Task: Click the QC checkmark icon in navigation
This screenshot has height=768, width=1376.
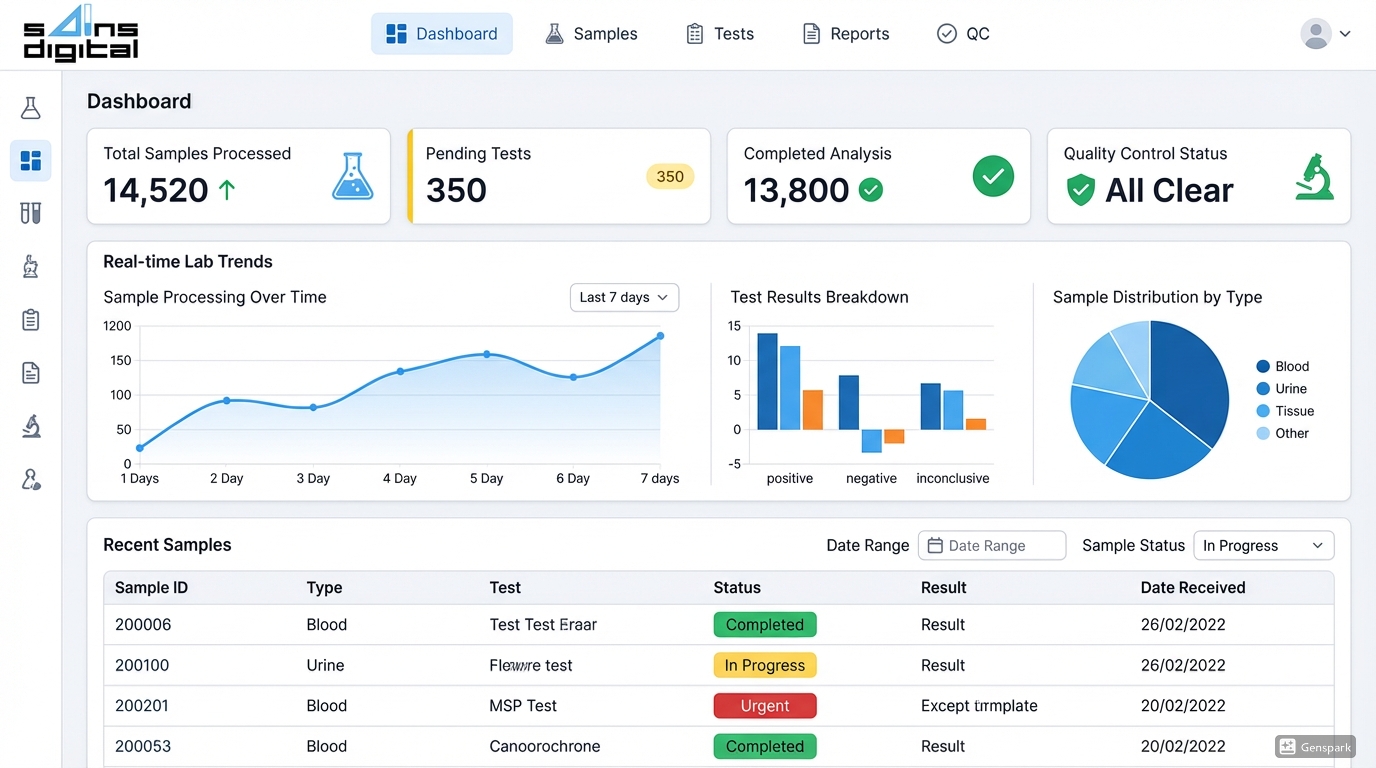Action: click(946, 33)
